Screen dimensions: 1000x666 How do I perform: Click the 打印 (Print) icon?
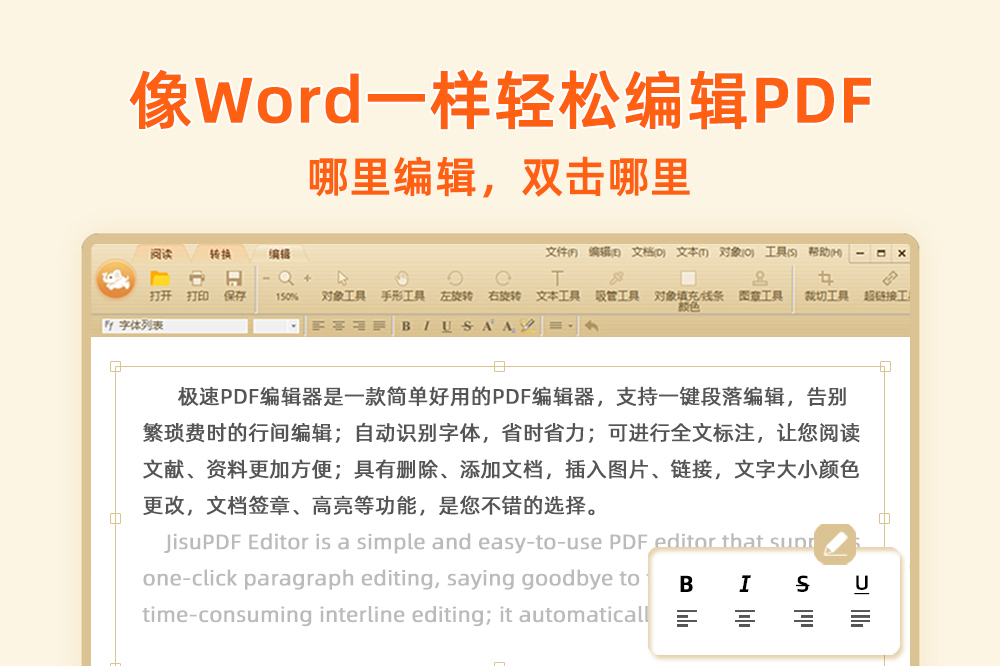pyautogui.click(x=197, y=280)
